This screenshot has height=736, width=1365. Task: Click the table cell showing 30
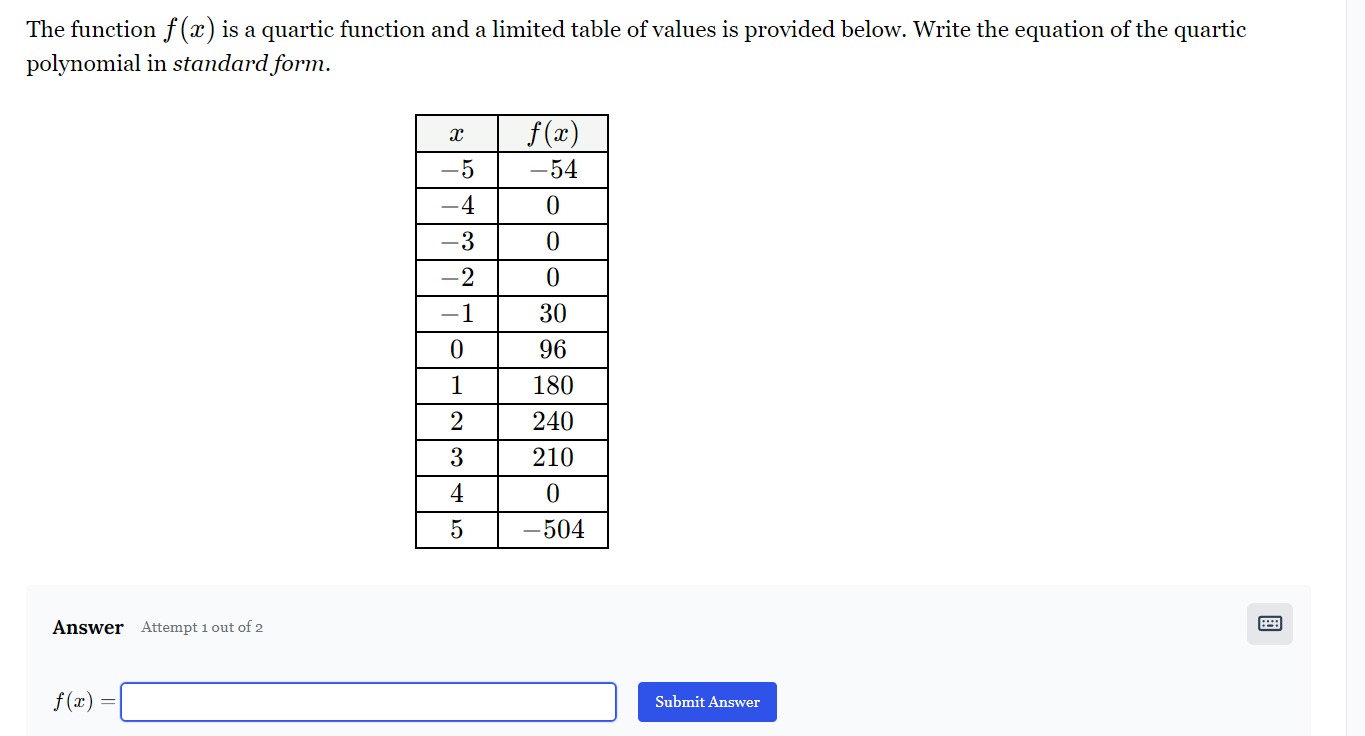[553, 314]
